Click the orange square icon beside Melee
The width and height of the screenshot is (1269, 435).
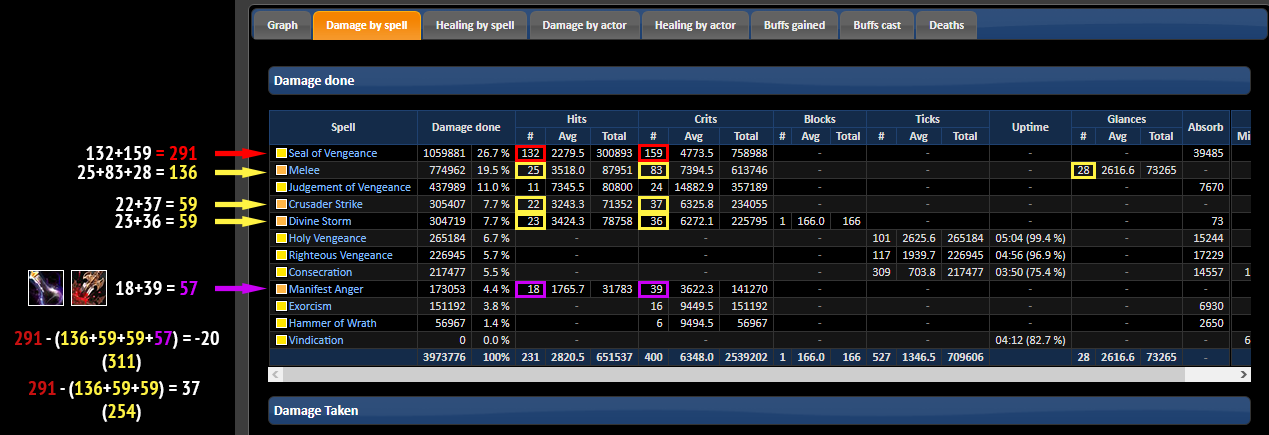281,170
